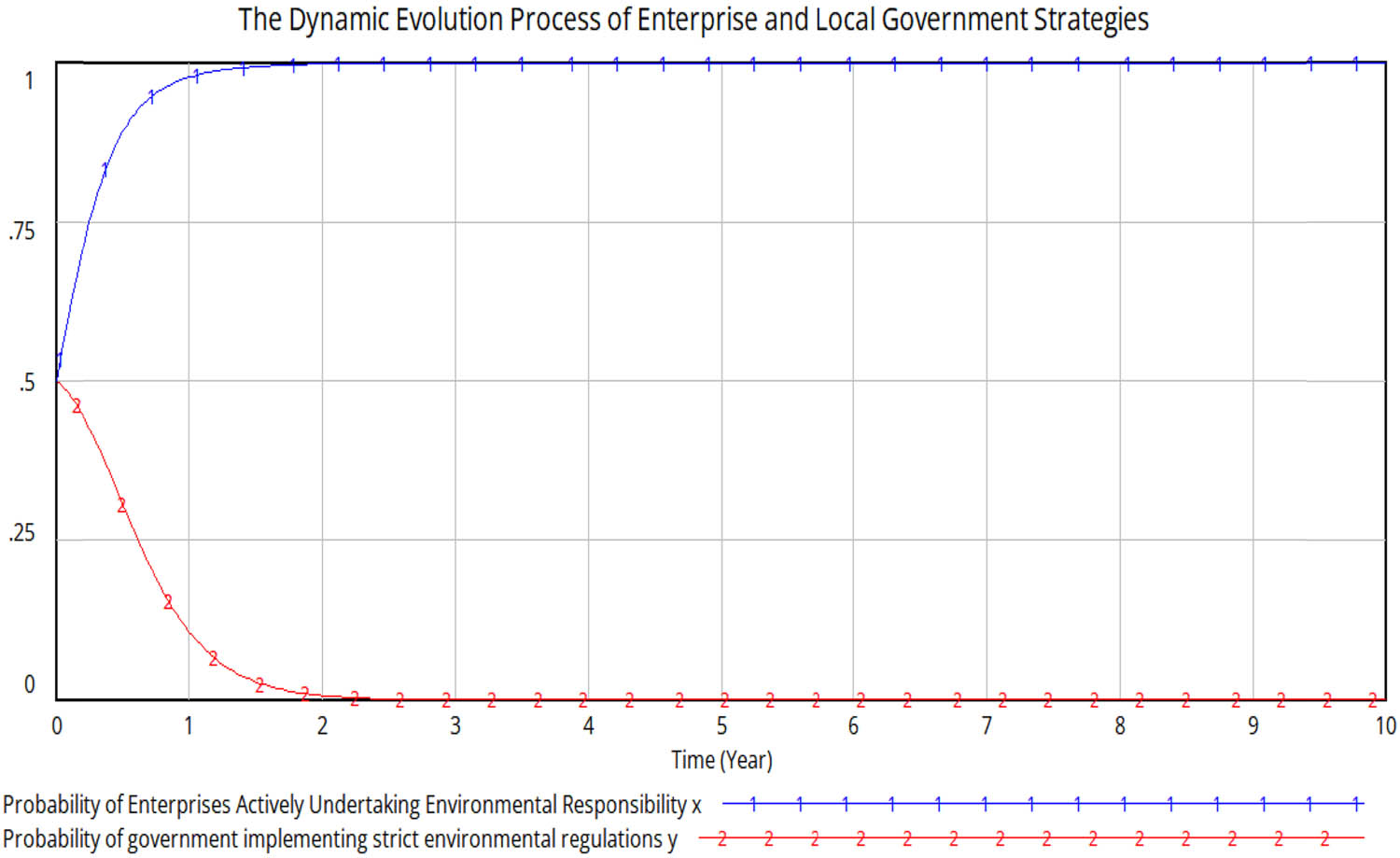Image resolution: width=1400 pixels, height=858 pixels.
Task: Click the 'Time (Year)' axis label
Action: pos(721,760)
